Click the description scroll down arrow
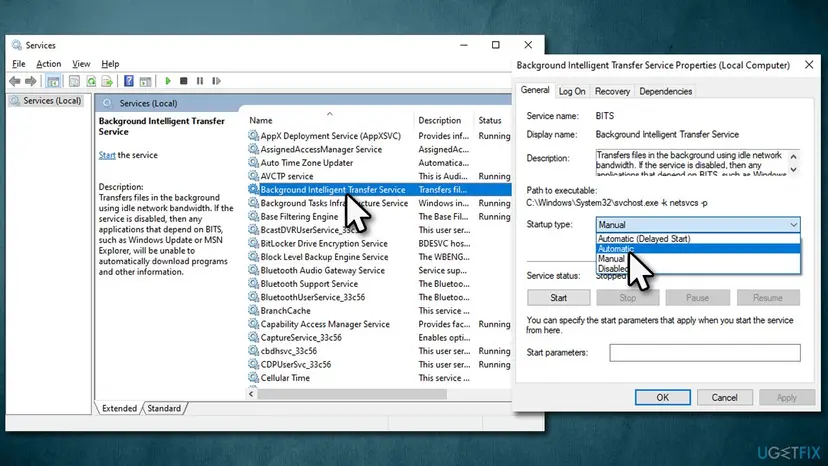 (793, 170)
